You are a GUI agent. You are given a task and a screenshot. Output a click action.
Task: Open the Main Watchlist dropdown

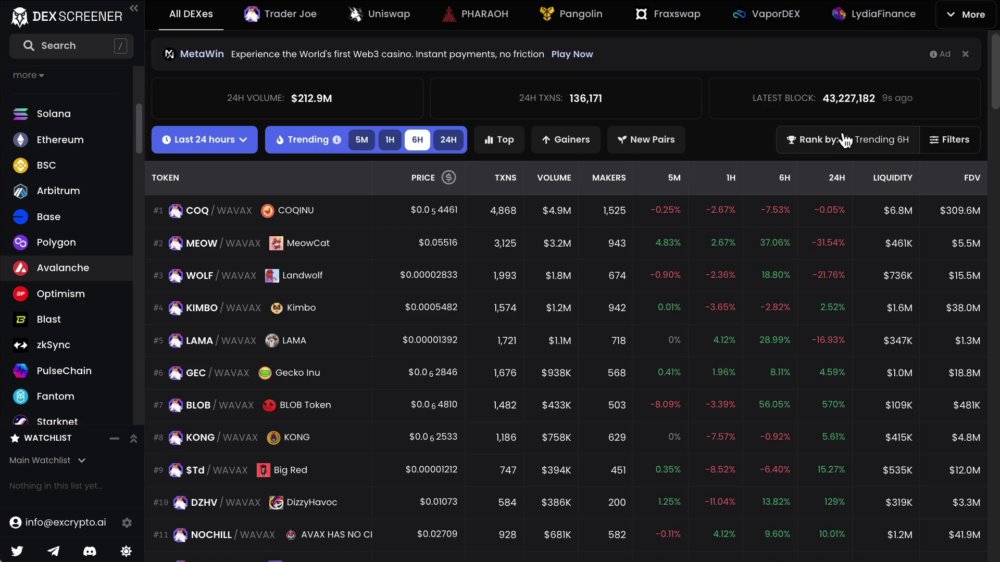[47, 461]
